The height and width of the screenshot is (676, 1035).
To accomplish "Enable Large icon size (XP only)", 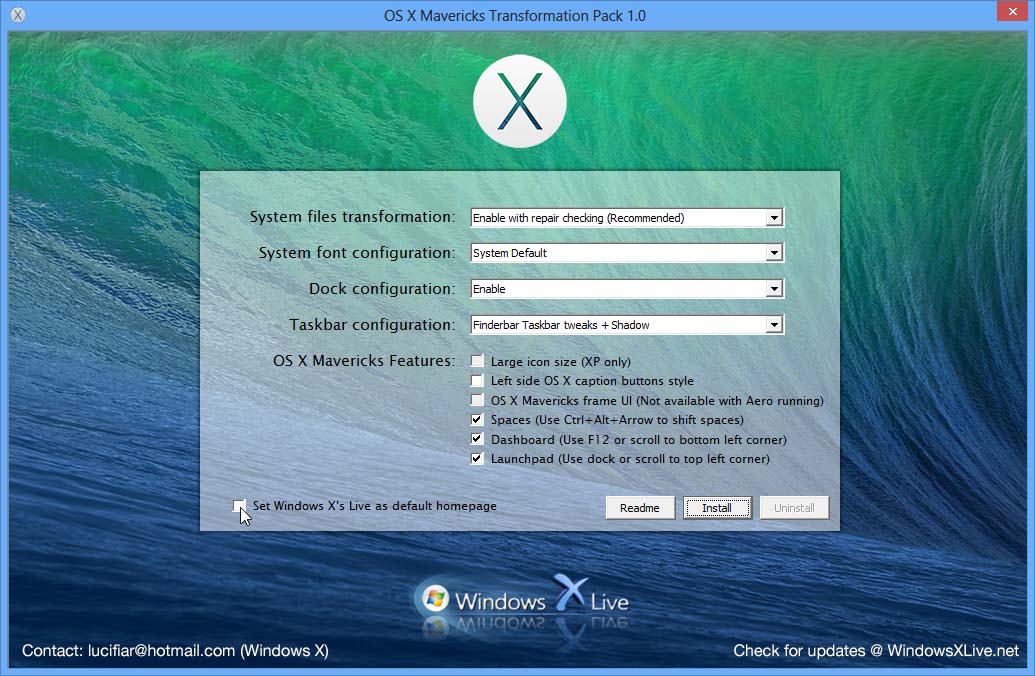I will pos(477,361).
